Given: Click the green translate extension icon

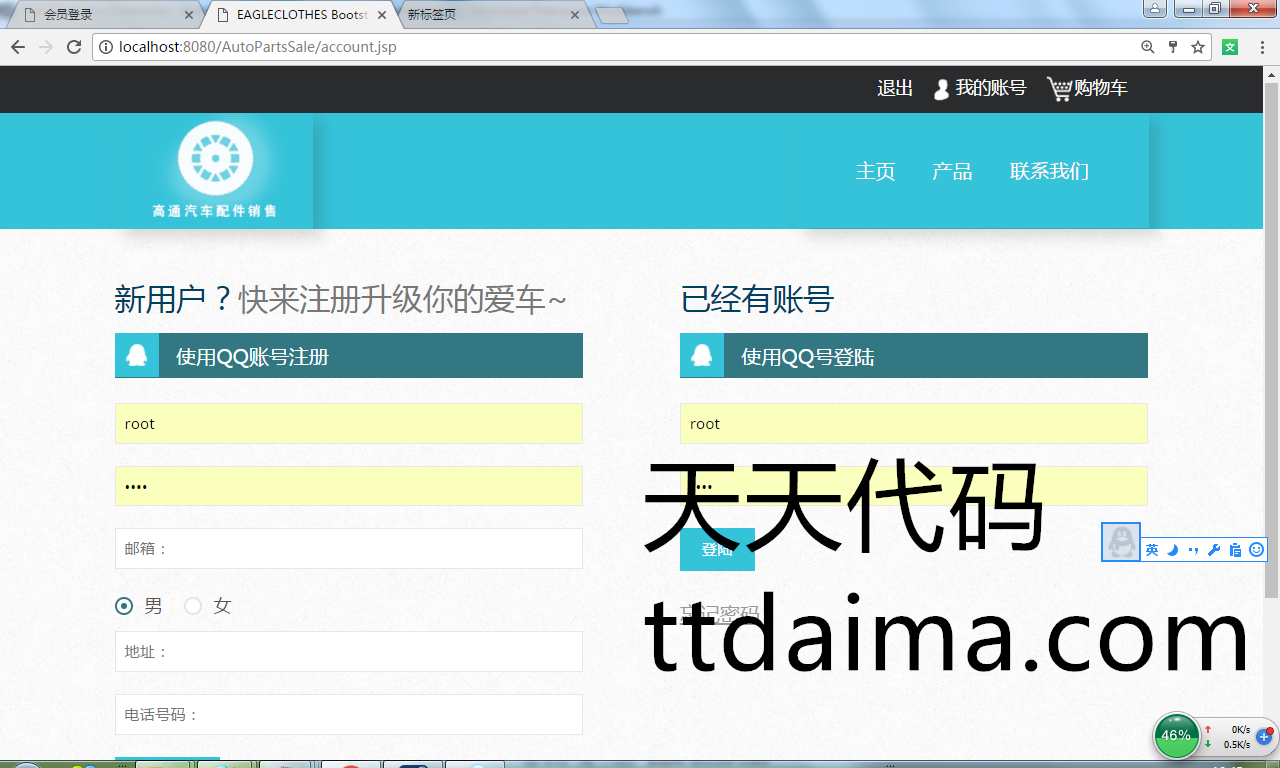Looking at the screenshot, I should click(1230, 47).
